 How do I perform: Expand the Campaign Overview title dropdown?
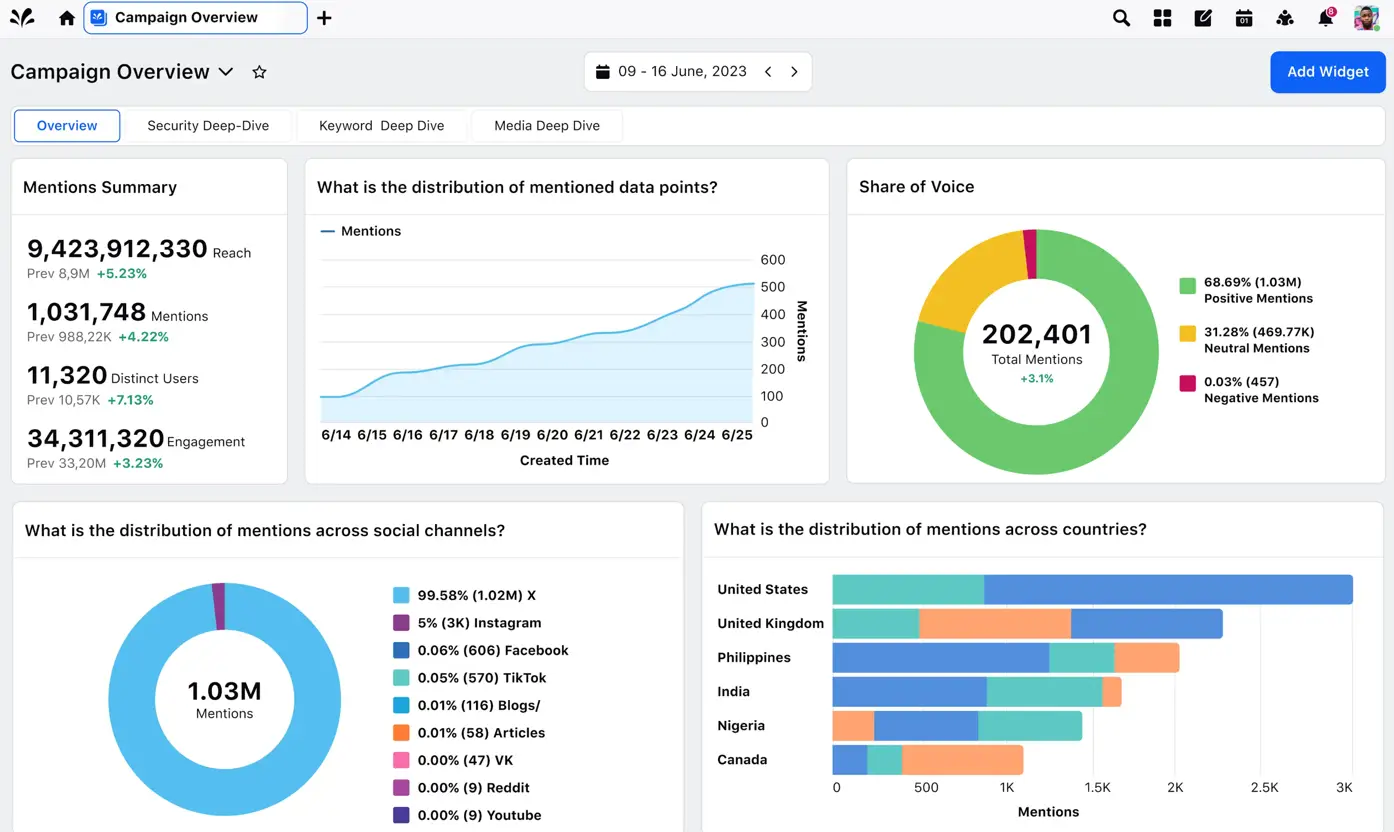[x=226, y=72]
